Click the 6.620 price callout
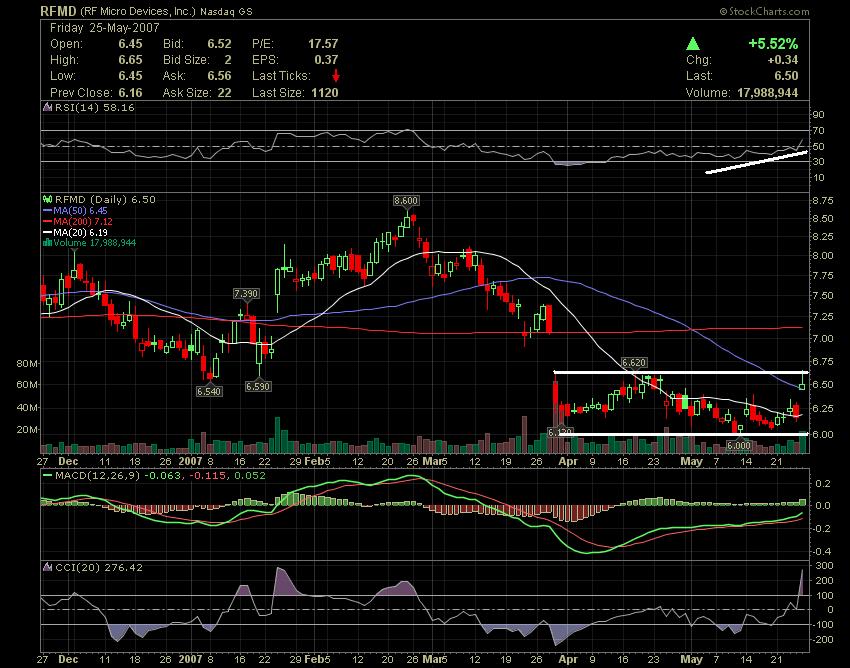Image resolution: width=850 pixels, height=668 pixels. 634,363
